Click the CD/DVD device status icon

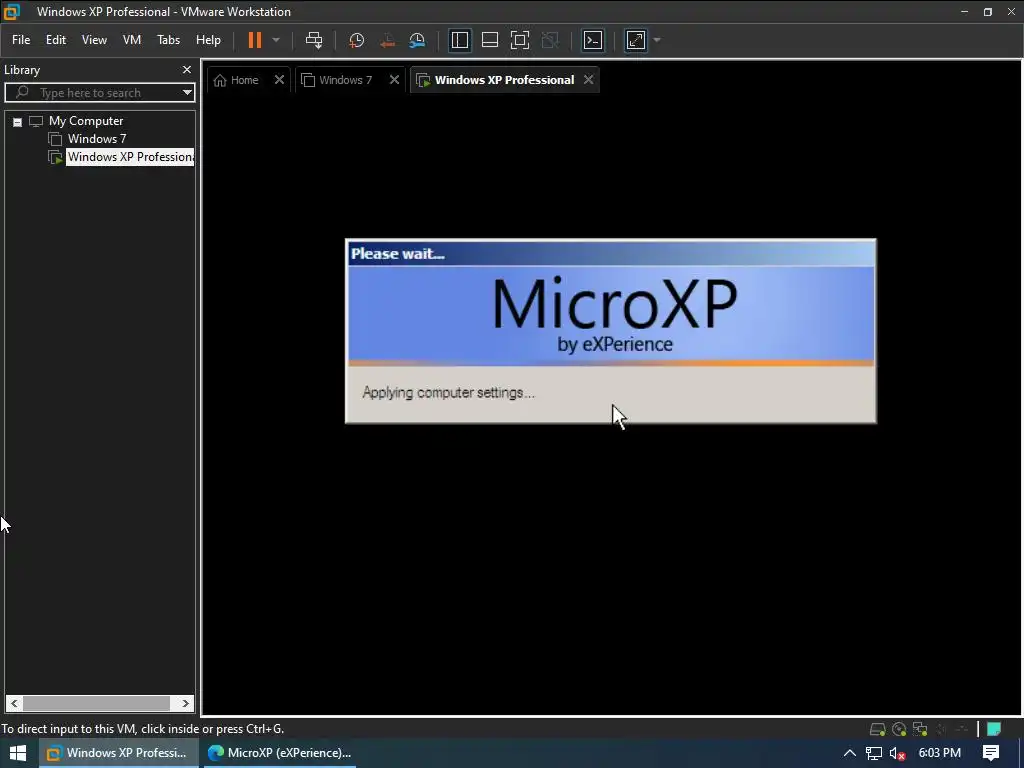pyautogui.click(x=899, y=729)
